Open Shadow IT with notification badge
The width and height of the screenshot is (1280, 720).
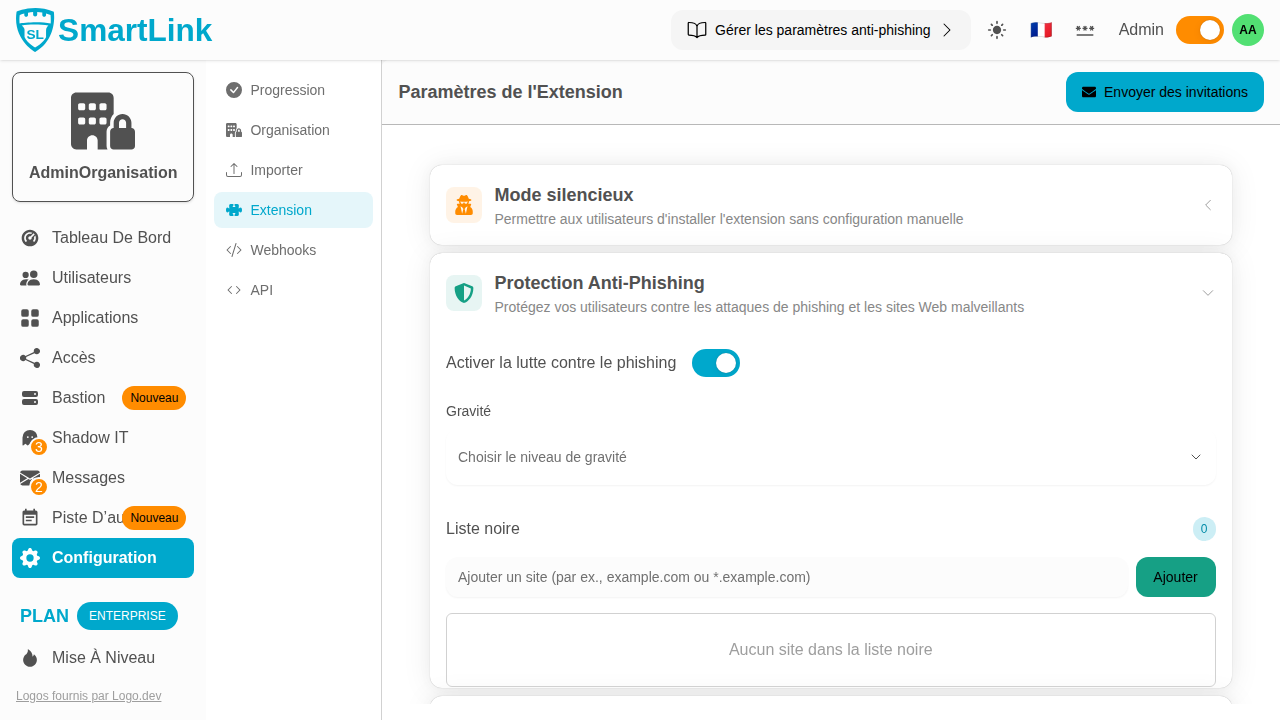click(89, 438)
